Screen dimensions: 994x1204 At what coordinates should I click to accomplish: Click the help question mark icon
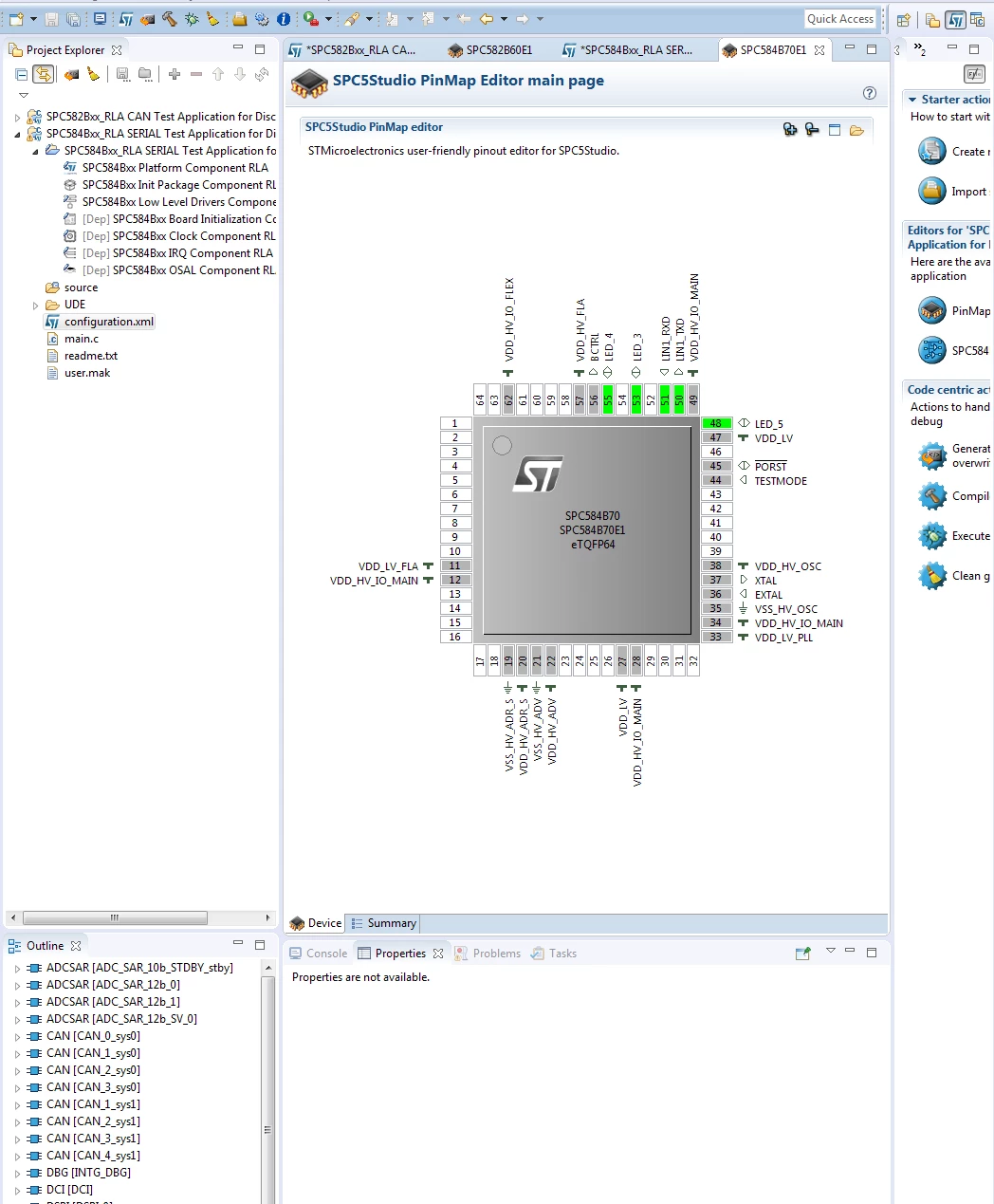870,93
